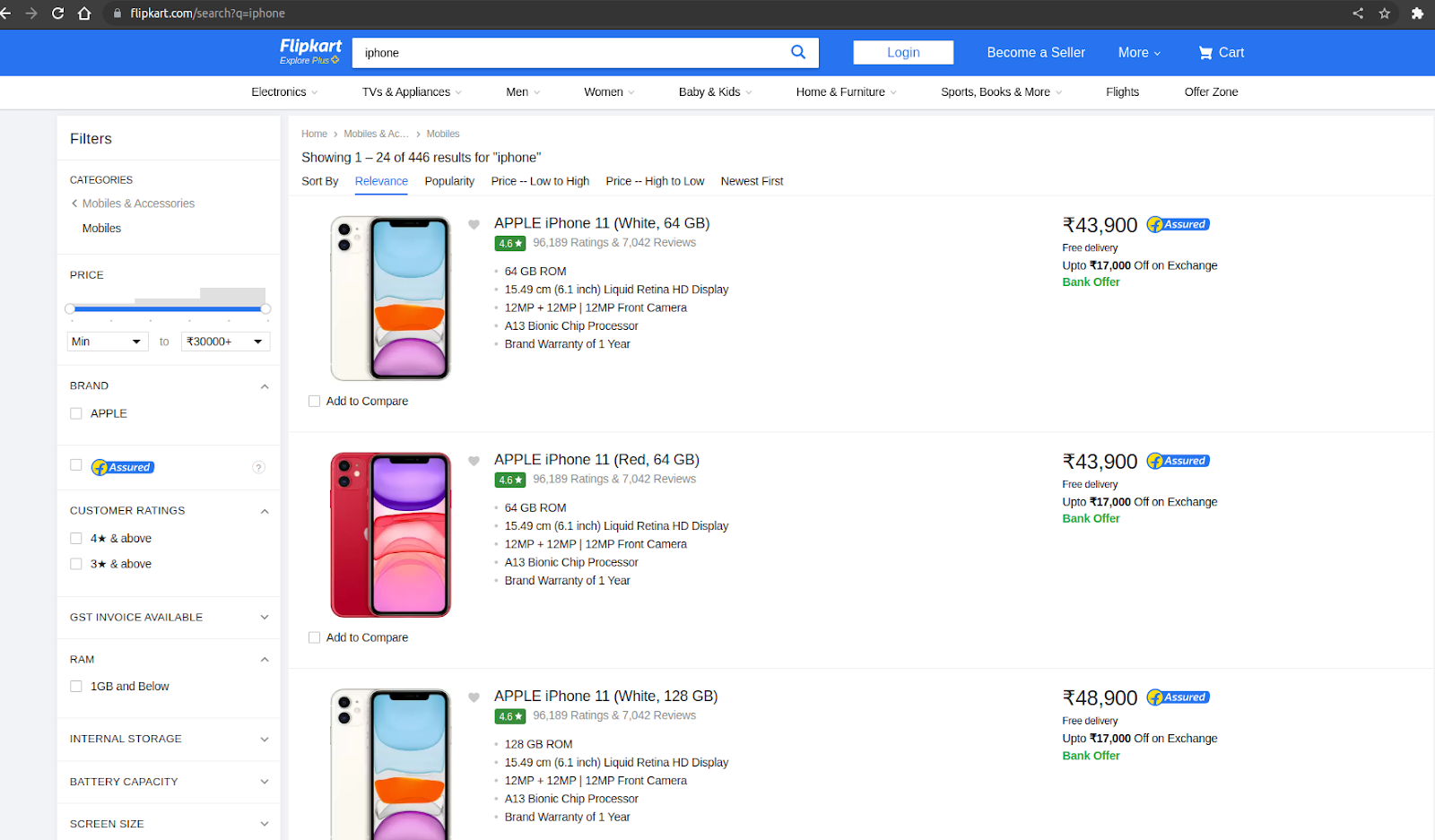Screen dimensions: 1435x840
Task: Open the Baby & Kids menu
Action: pyautogui.click(x=715, y=92)
